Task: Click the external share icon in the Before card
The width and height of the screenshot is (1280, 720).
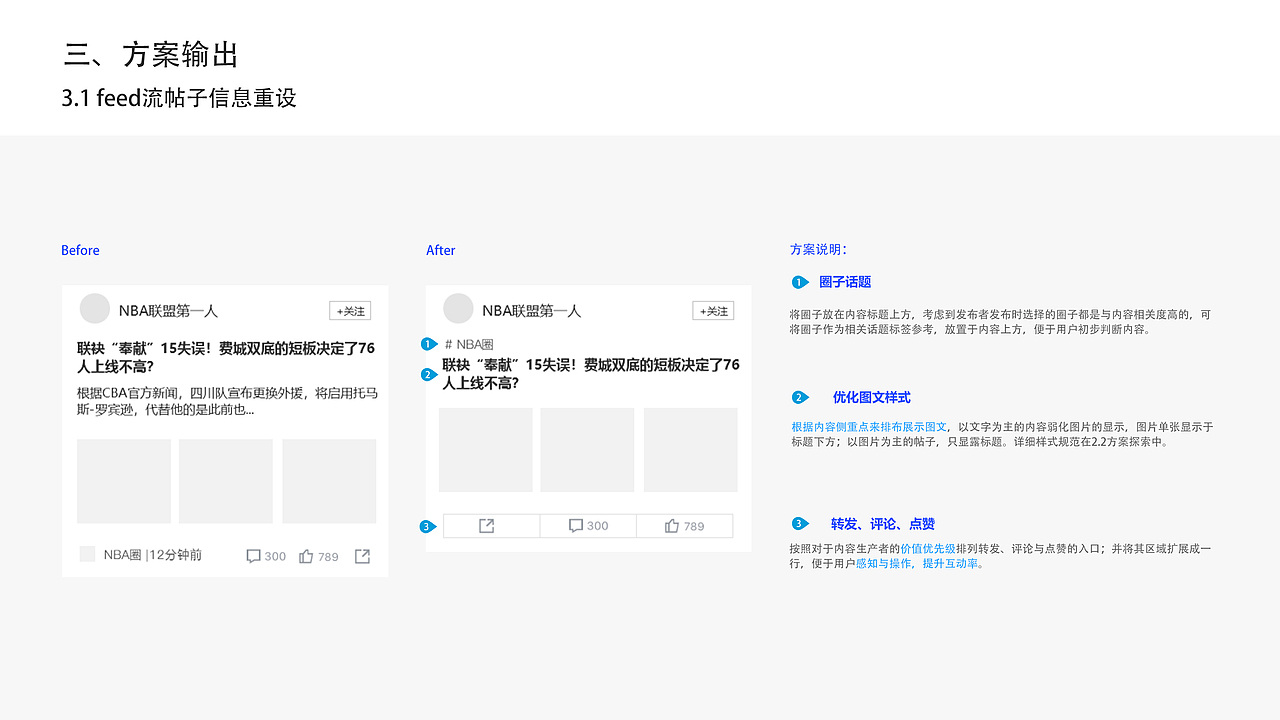Action: pos(362,555)
